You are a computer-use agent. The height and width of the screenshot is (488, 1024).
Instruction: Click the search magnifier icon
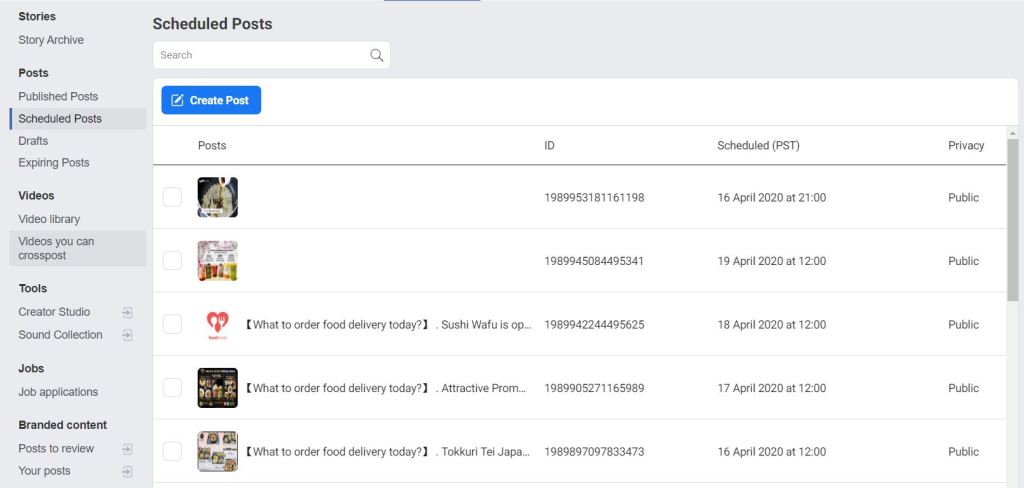coord(376,56)
